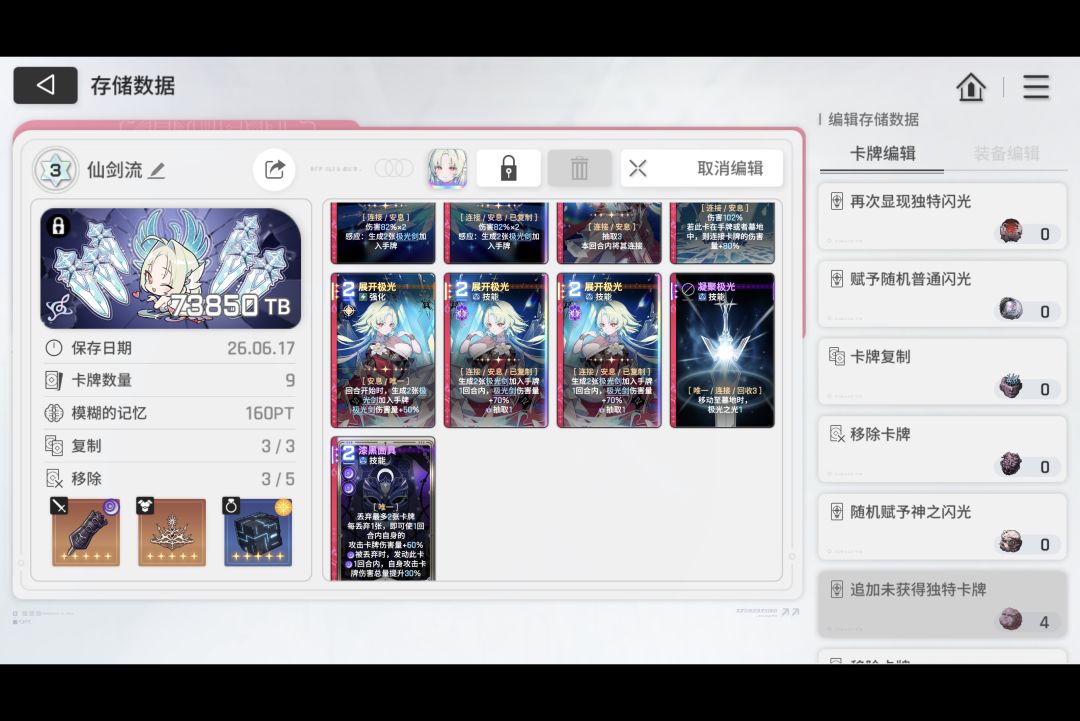Click the three-ring linked icon
The image size is (1080, 721).
pyautogui.click(x=394, y=168)
